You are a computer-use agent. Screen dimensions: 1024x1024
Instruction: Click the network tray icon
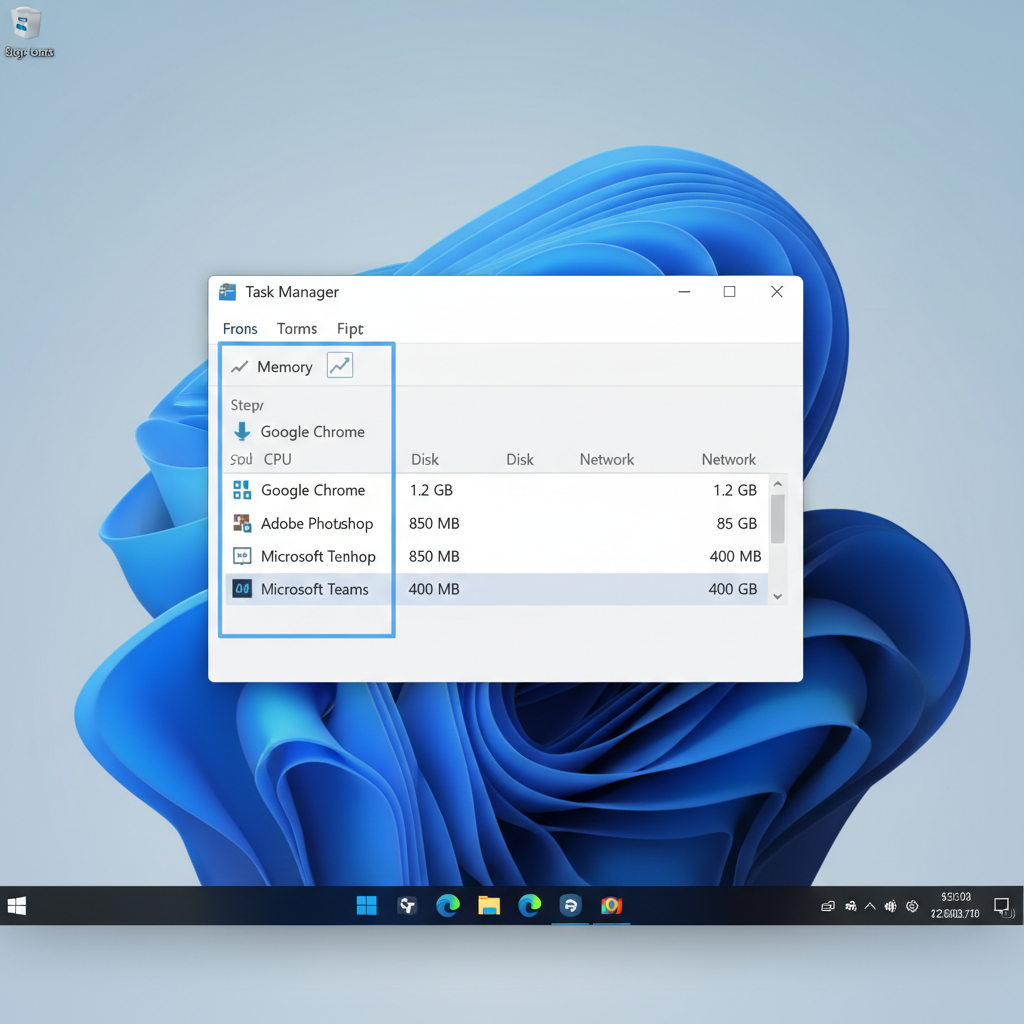click(850, 906)
